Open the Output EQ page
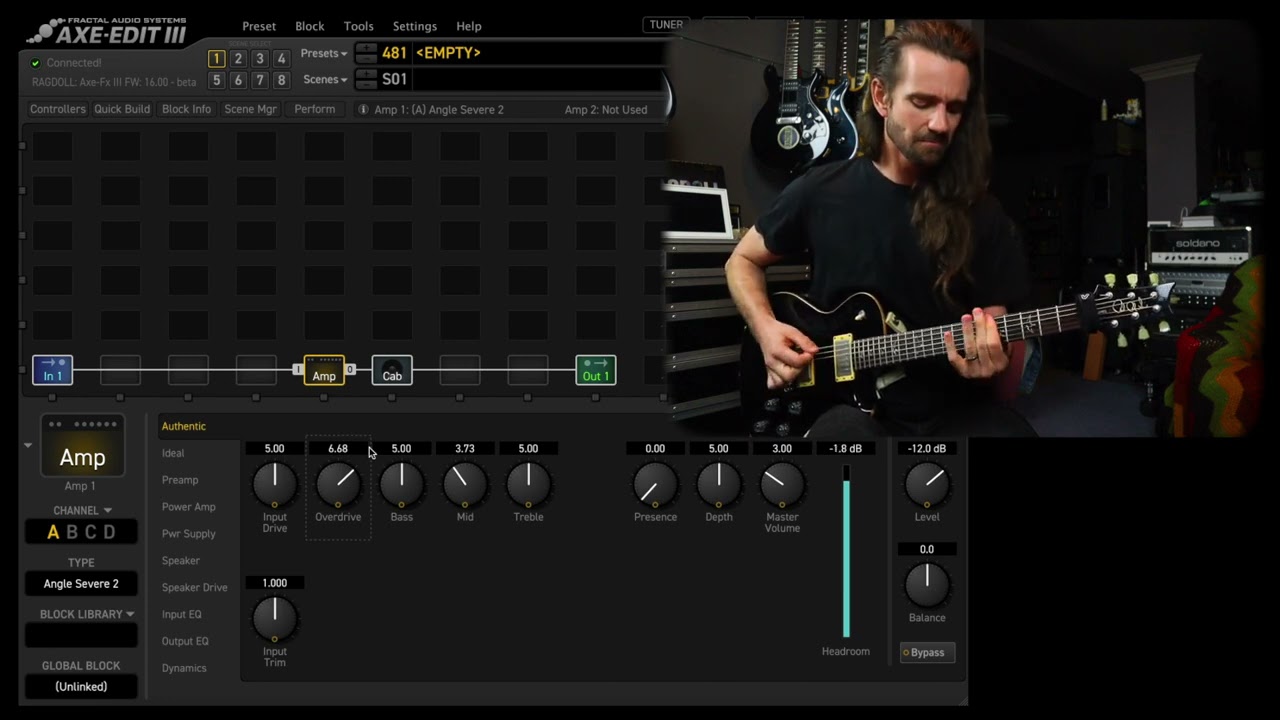This screenshot has width=1280, height=720. 185,641
